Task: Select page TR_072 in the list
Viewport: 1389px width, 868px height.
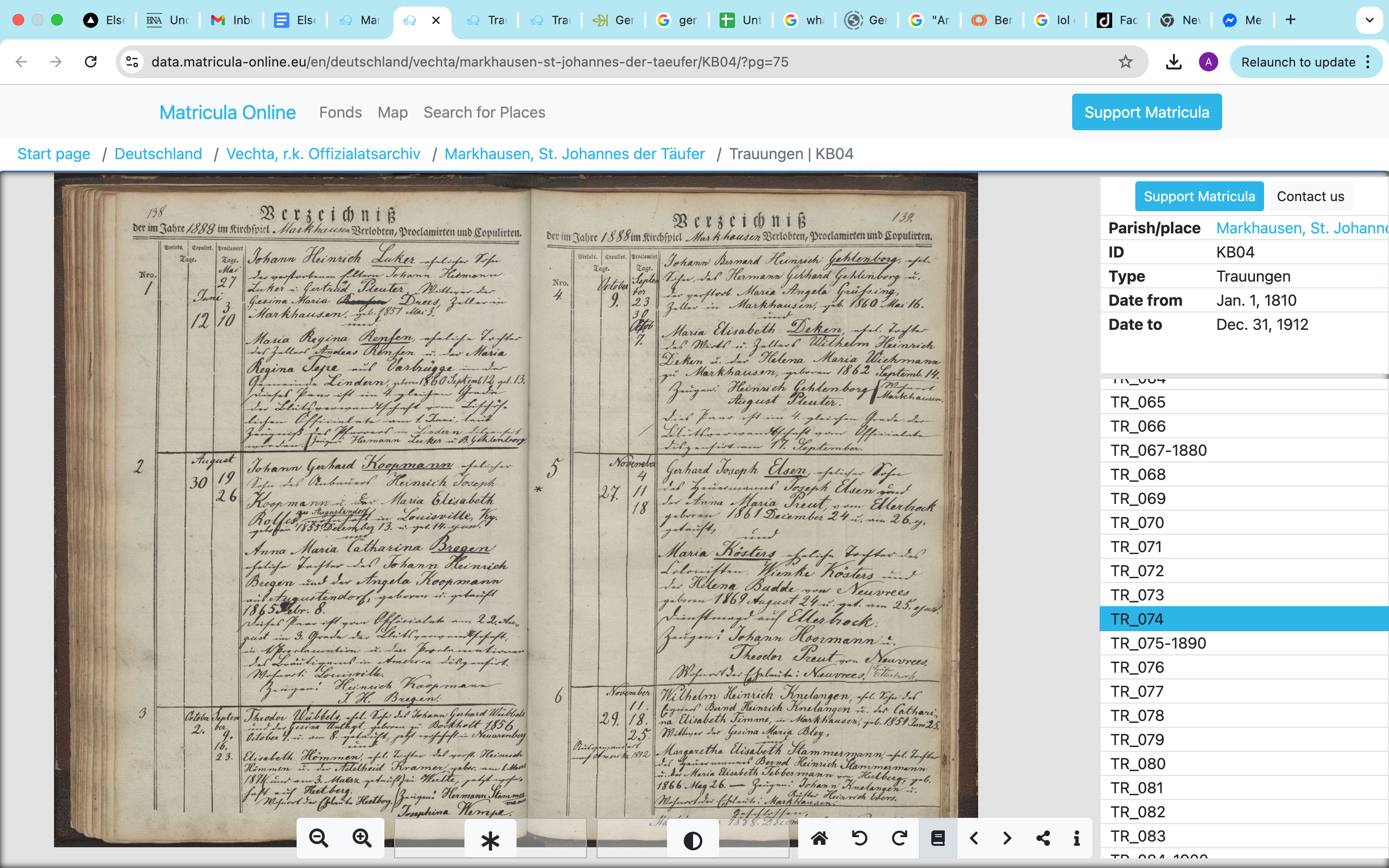Action: [x=1244, y=570]
